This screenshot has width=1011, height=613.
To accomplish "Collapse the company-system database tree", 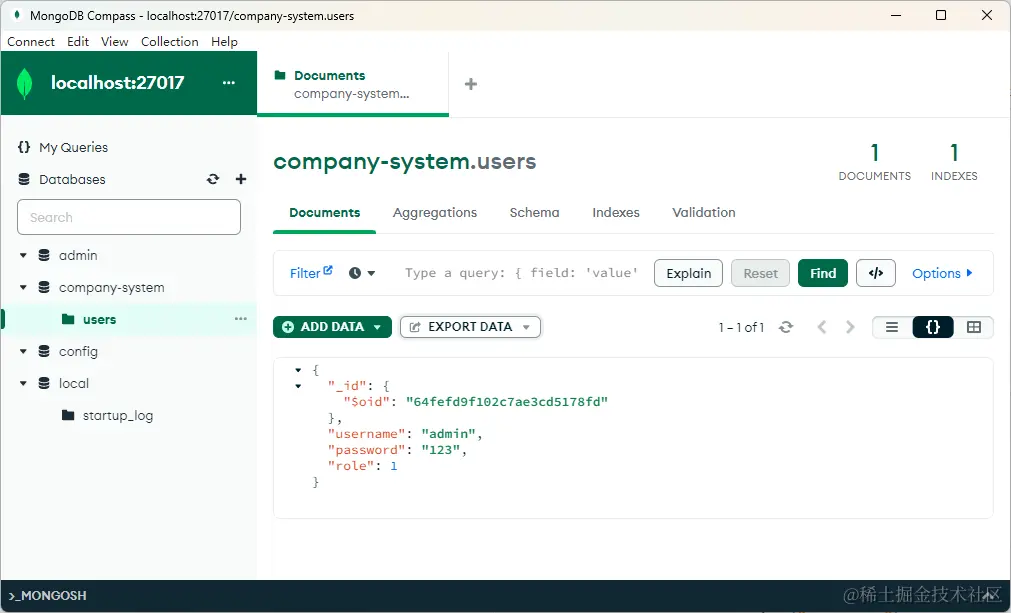I will (x=23, y=287).
